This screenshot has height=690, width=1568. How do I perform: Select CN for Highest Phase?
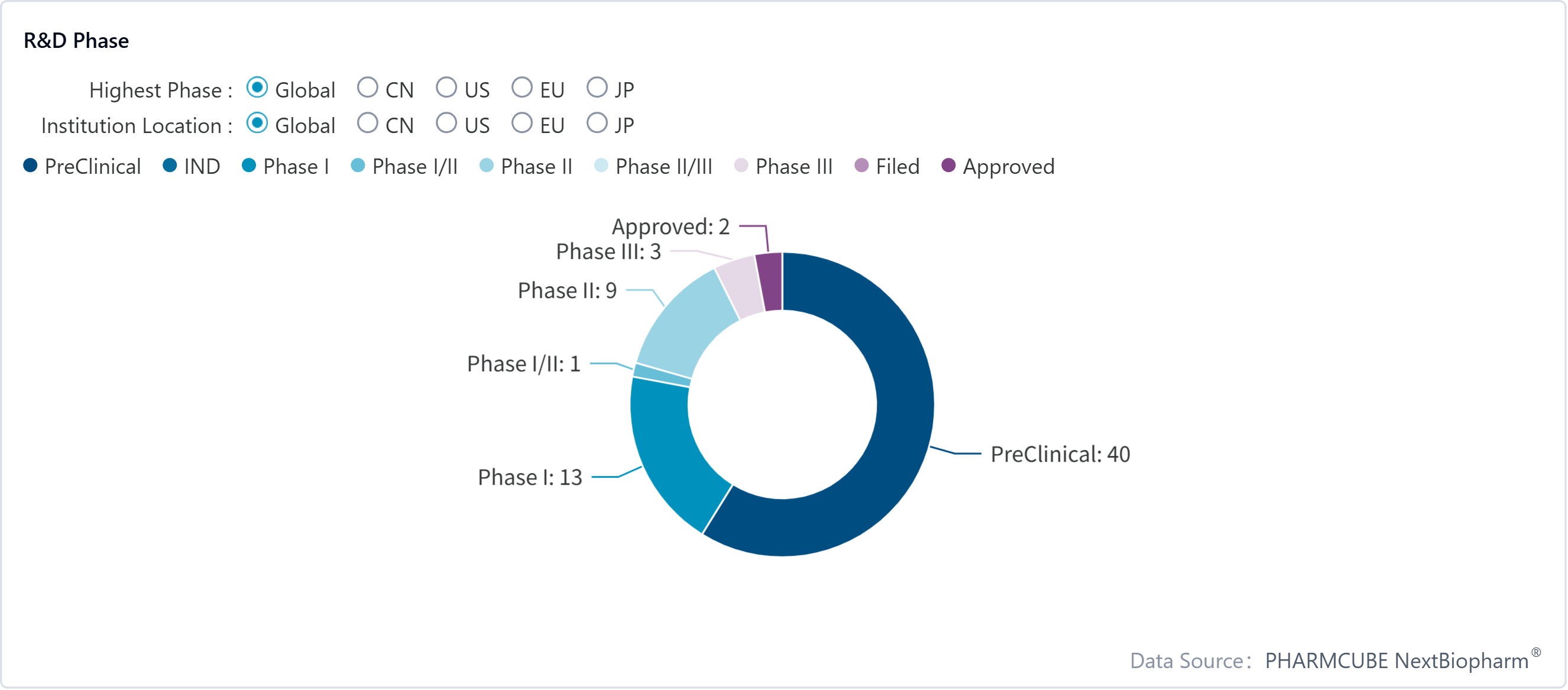pyautogui.click(x=368, y=88)
